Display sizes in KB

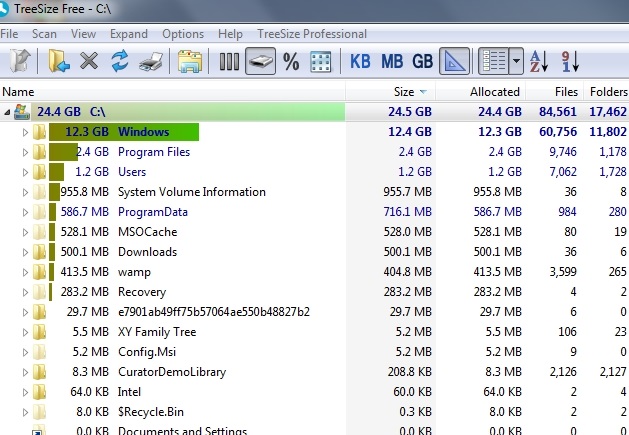click(360, 62)
